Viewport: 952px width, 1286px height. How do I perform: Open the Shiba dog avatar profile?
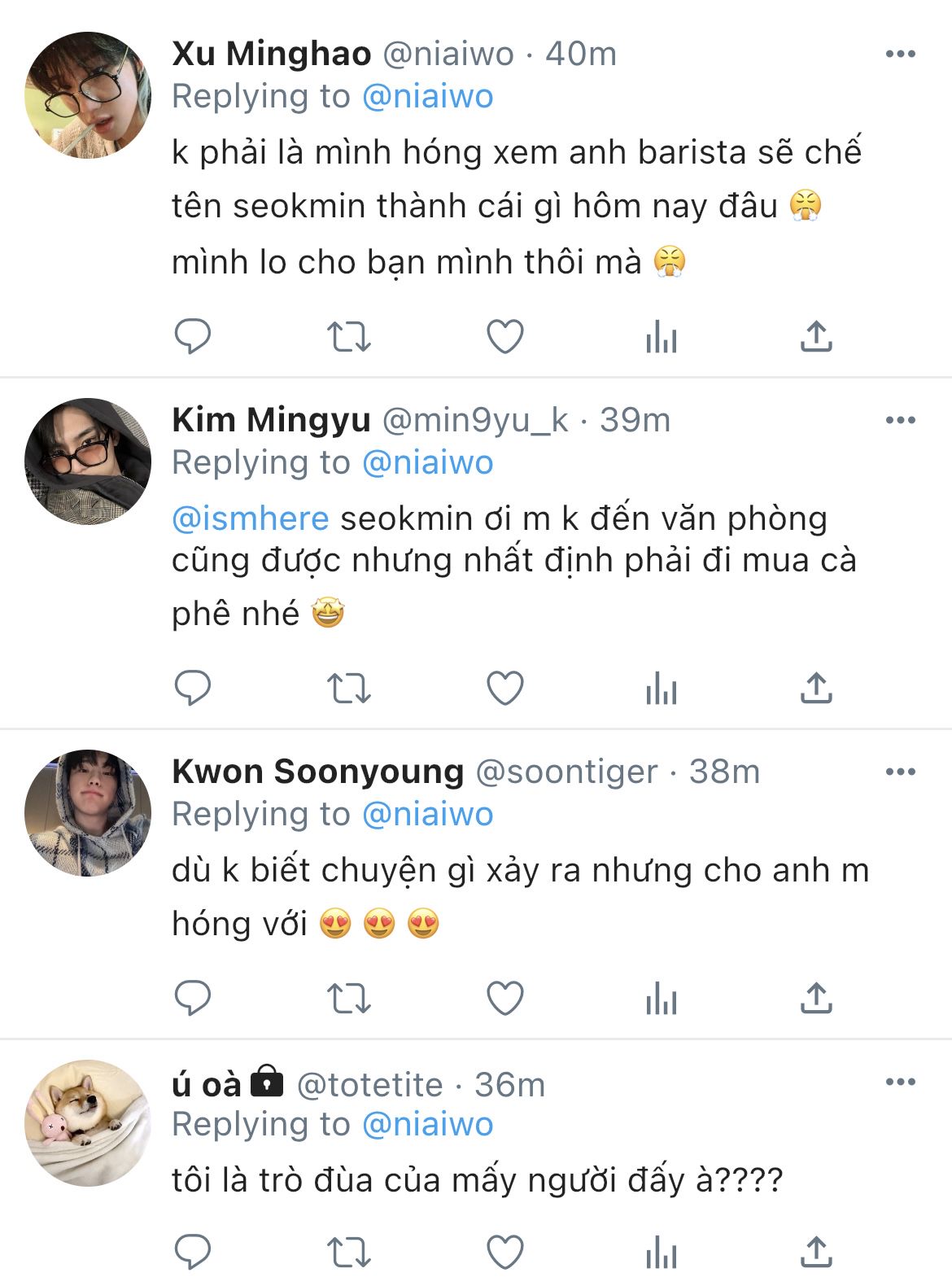coord(88,1123)
